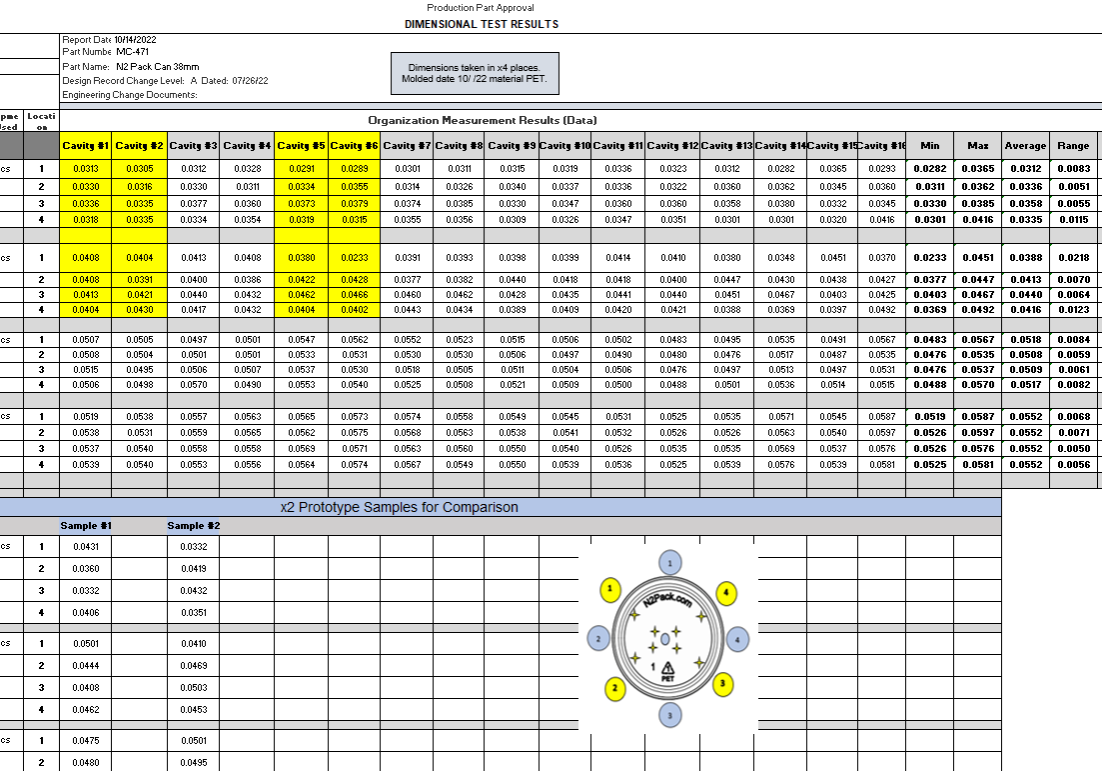Select the Range column header
This screenshot has height=771, width=1102.
[x=1073, y=145]
